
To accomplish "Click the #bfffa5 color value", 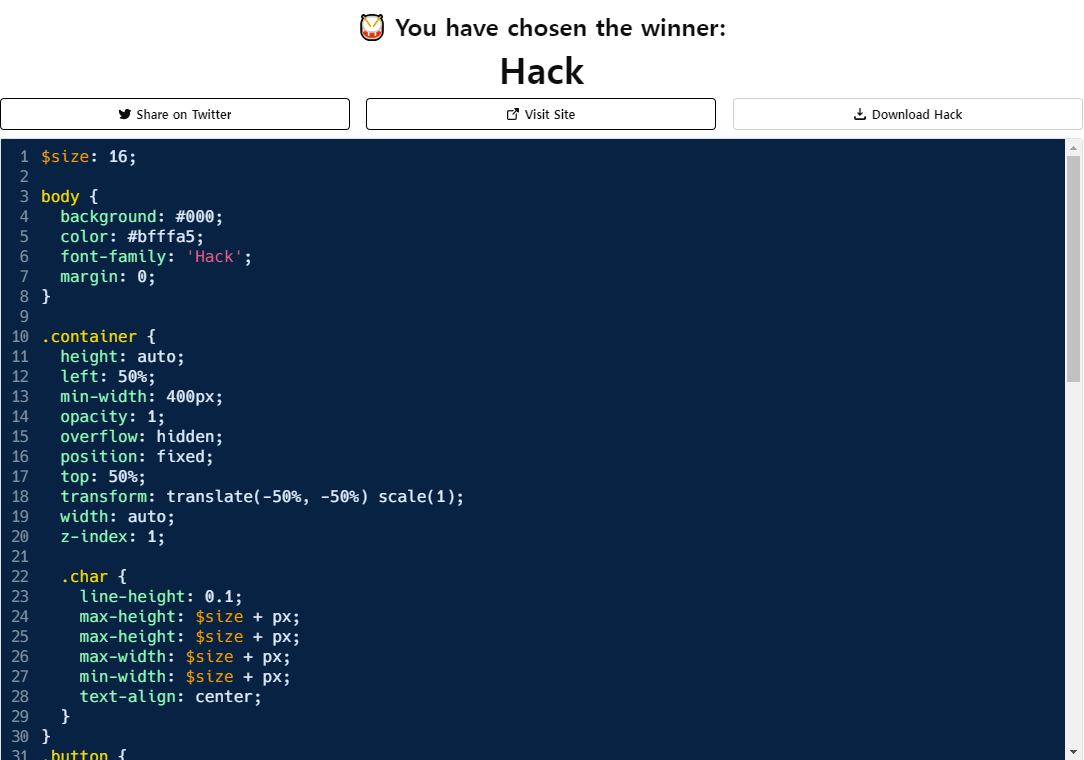I will [165, 237].
